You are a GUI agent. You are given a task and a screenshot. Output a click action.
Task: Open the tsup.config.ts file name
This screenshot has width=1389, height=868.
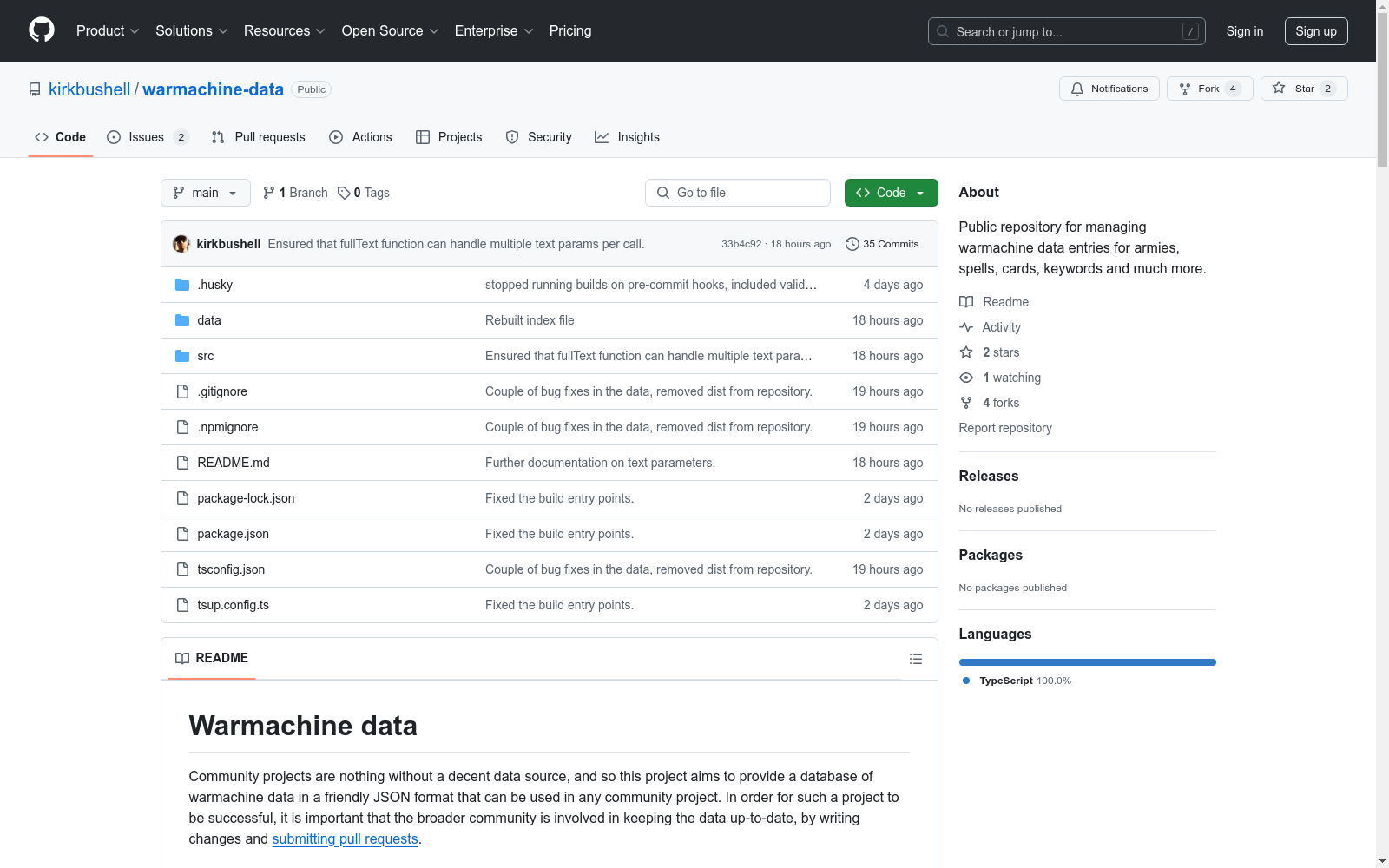click(x=233, y=605)
